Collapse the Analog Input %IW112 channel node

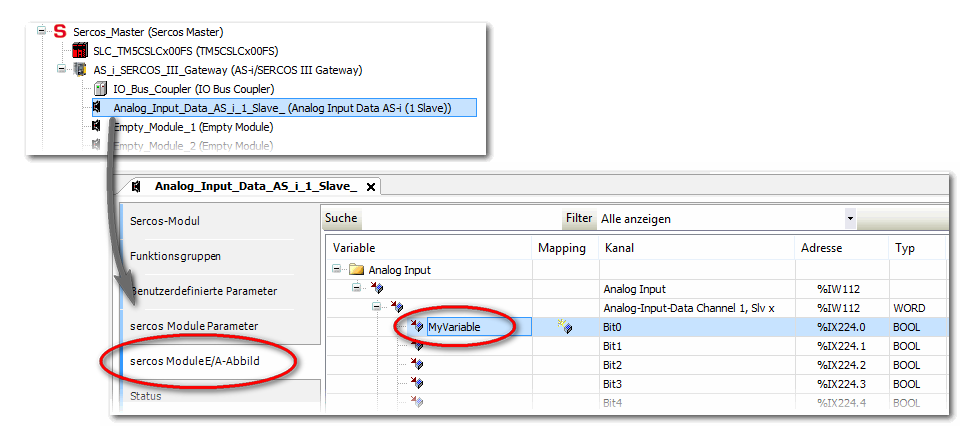[x=356, y=287]
